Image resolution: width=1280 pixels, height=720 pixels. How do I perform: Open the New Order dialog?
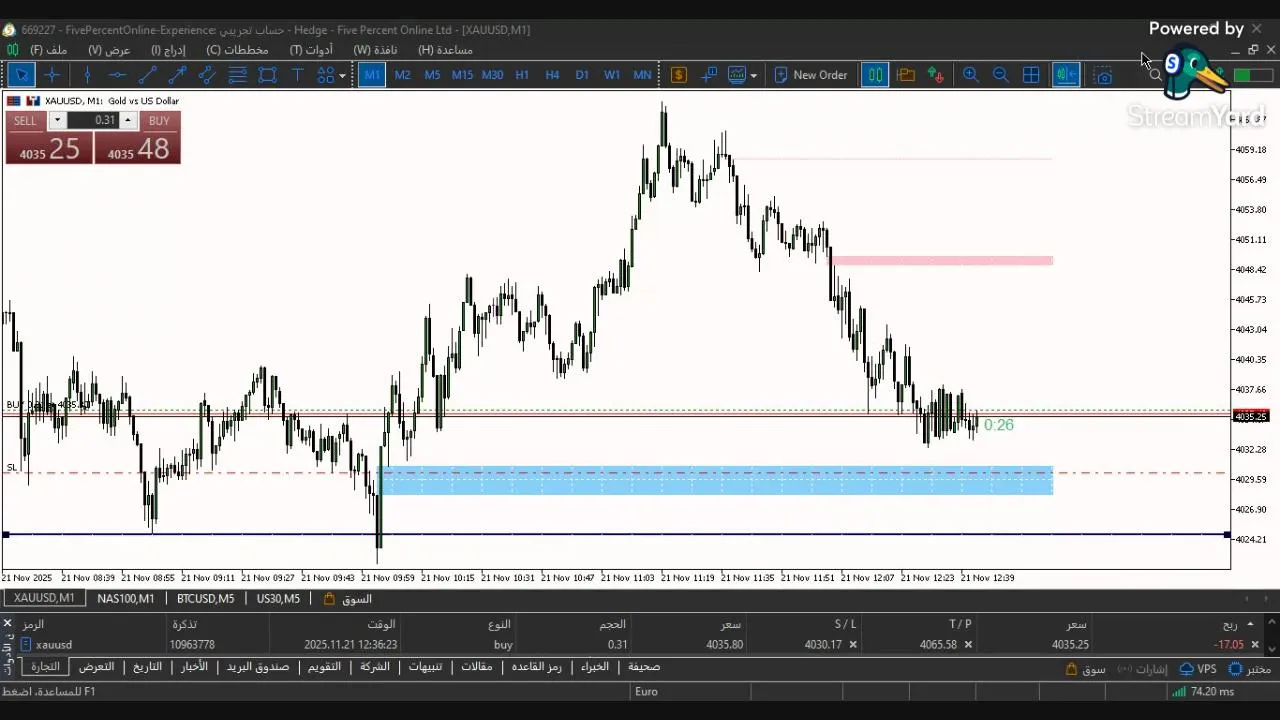[811, 75]
